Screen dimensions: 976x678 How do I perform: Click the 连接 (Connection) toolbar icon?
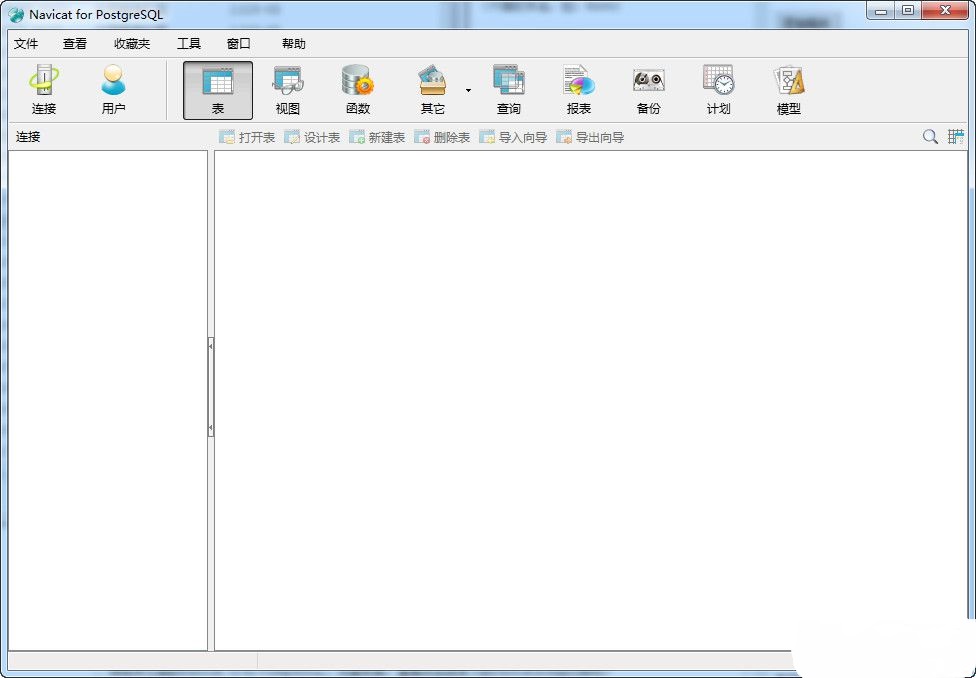[x=44, y=90]
